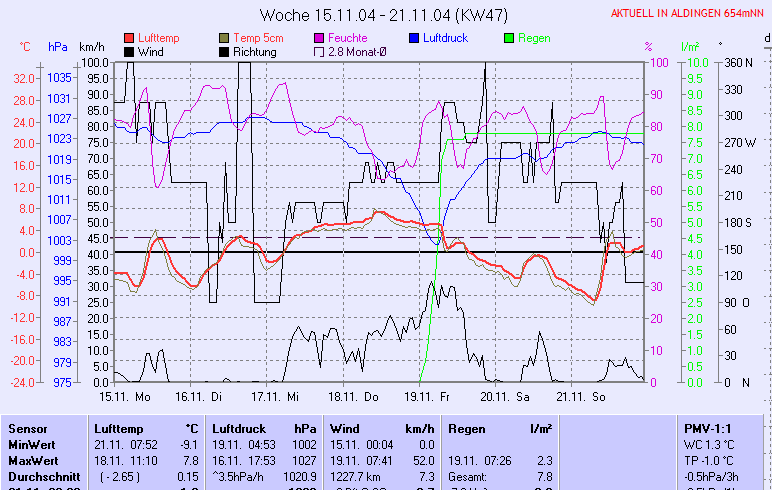The image size is (772, 490).
Task: Click the black Richtung legend square
Action: pos(225,51)
